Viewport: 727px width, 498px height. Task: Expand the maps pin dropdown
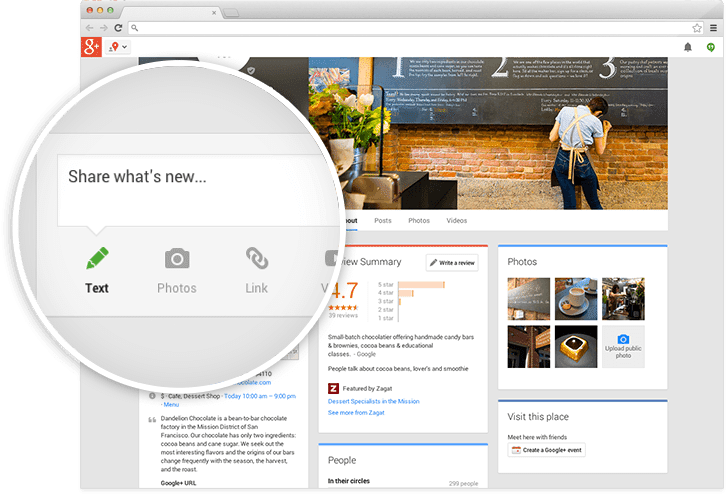click(118, 47)
